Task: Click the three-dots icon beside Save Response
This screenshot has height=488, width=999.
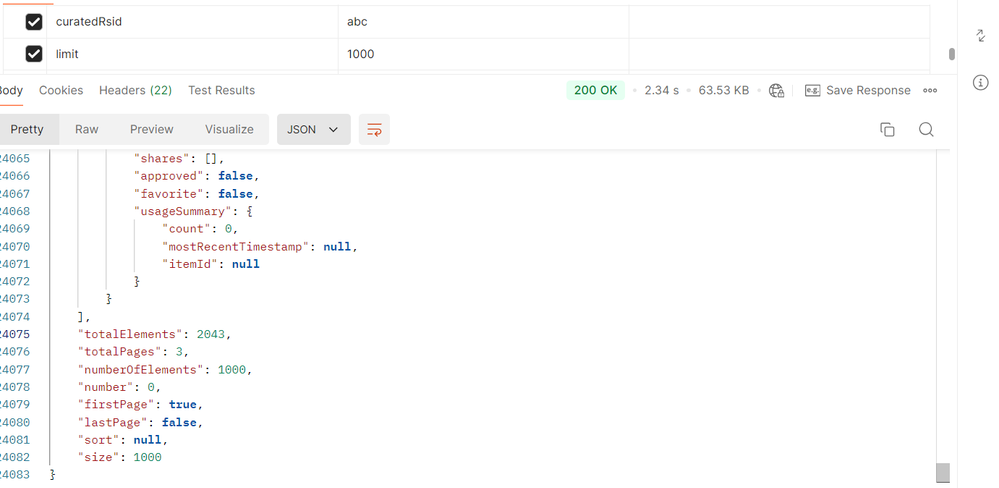Action: tap(930, 90)
